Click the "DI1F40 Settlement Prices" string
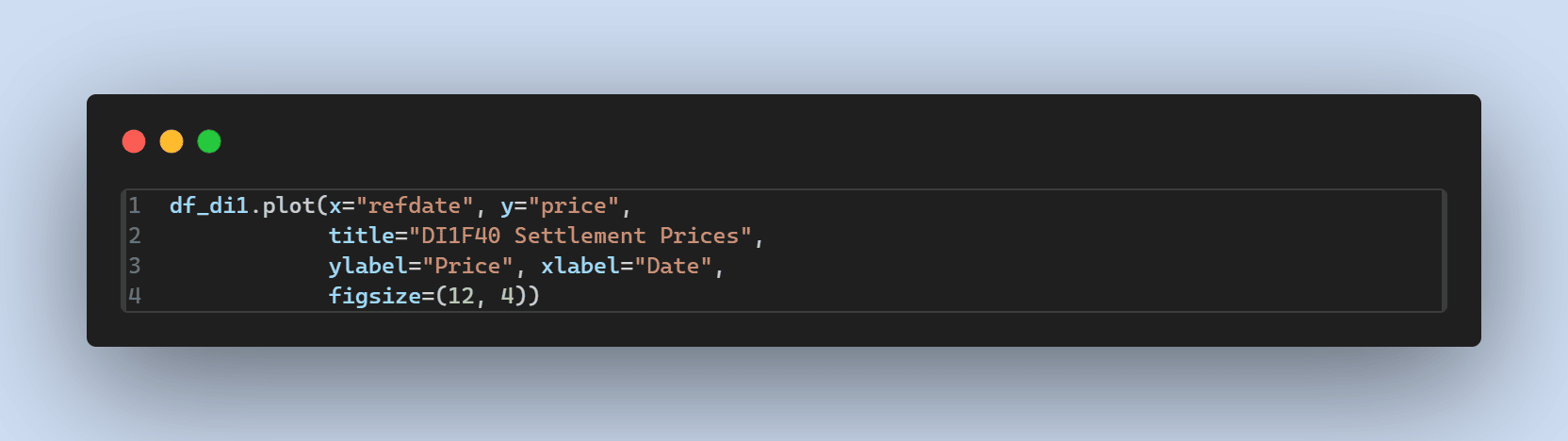Screen dimensions: 1568x441 pos(580,236)
